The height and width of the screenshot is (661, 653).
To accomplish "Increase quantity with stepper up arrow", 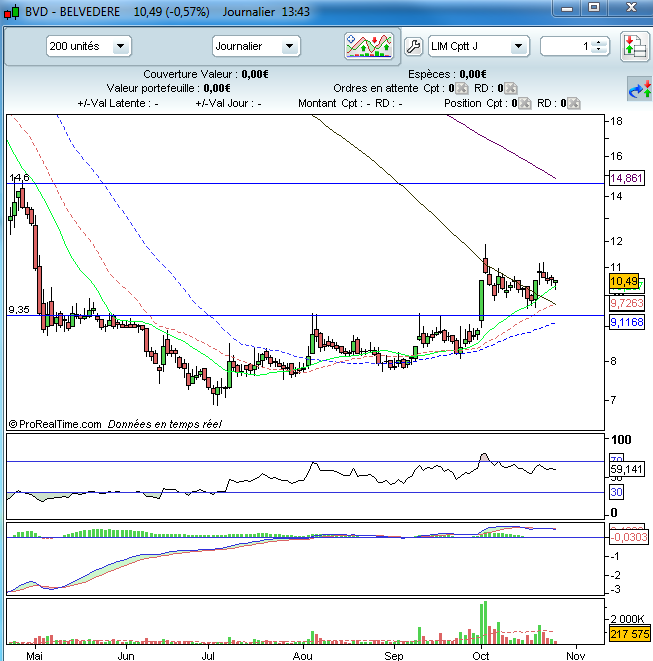I will pyautogui.click(x=599, y=43).
